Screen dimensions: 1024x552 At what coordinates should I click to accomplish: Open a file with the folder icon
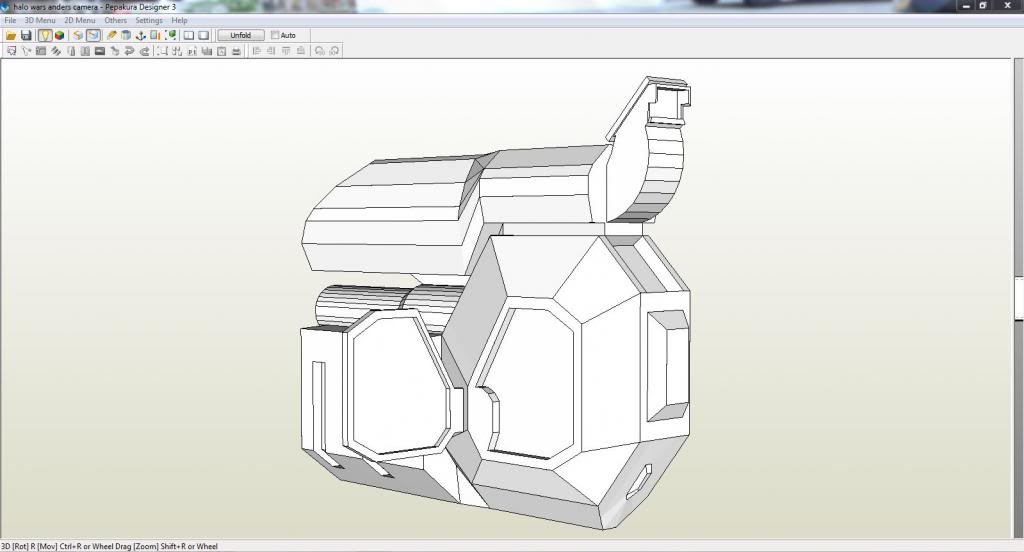[11, 35]
